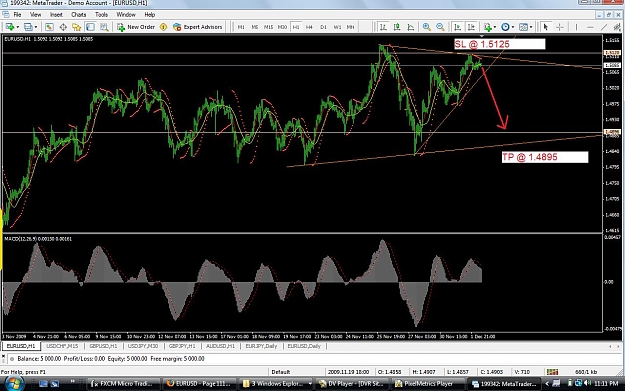
Task: Open the Strategy Tester magnifier icon
Action: pos(104,27)
